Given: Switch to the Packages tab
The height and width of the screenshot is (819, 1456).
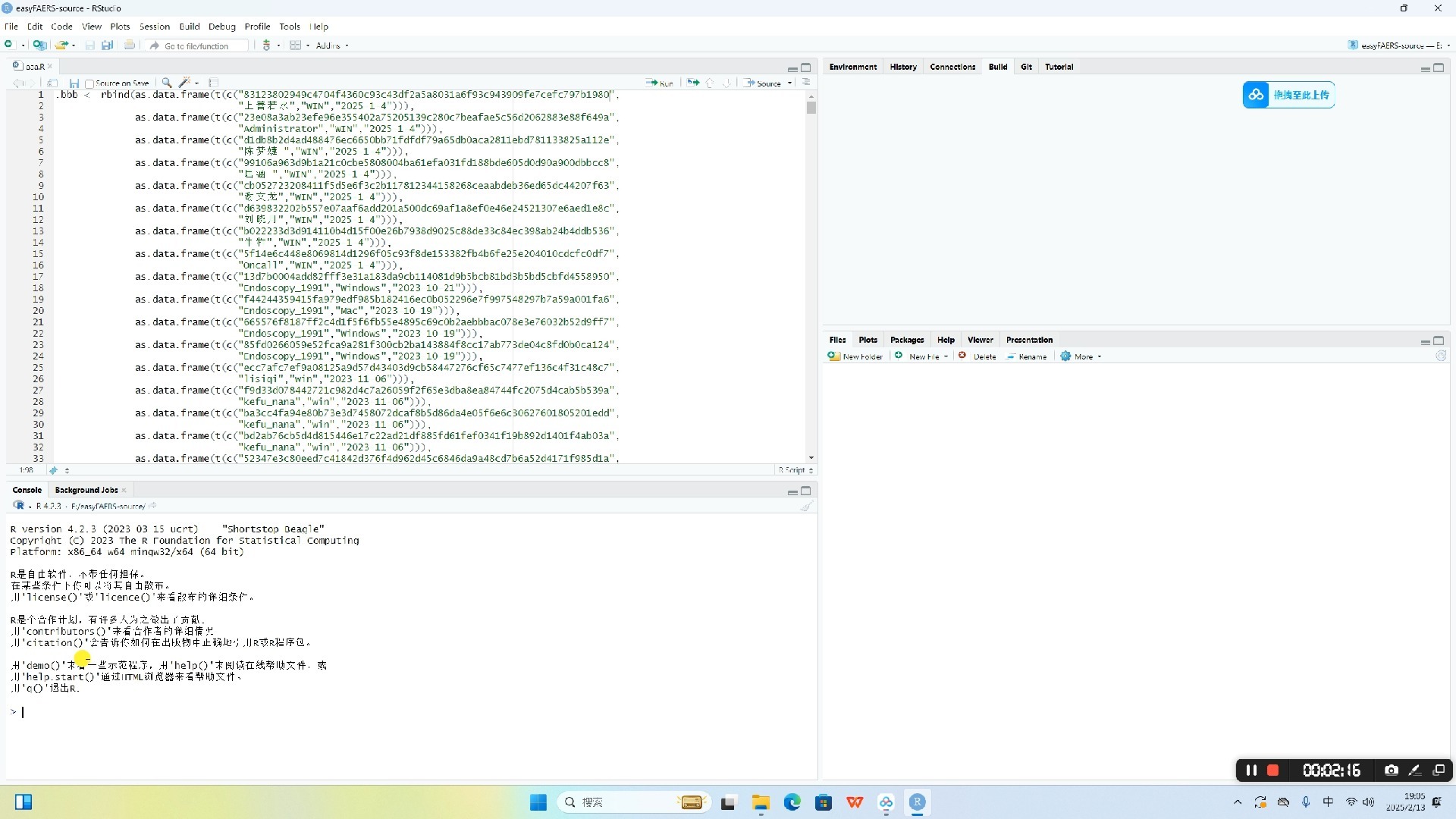Looking at the screenshot, I should [x=906, y=340].
